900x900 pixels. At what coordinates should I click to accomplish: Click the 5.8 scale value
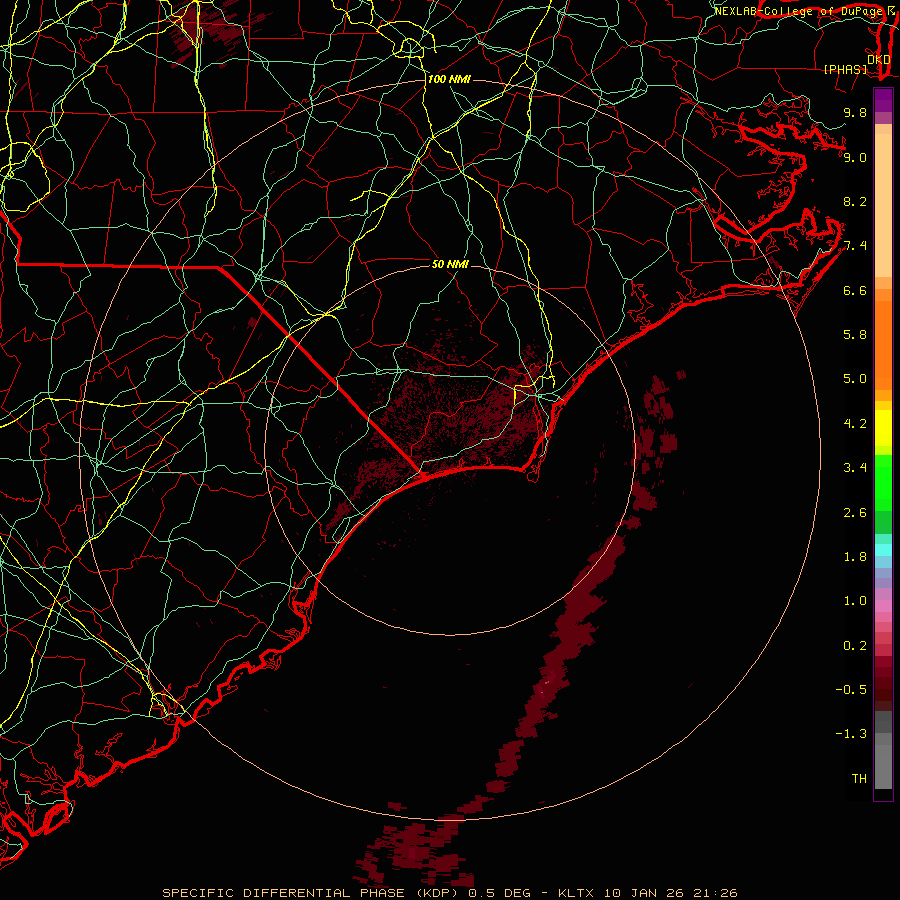[x=855, y=335]
